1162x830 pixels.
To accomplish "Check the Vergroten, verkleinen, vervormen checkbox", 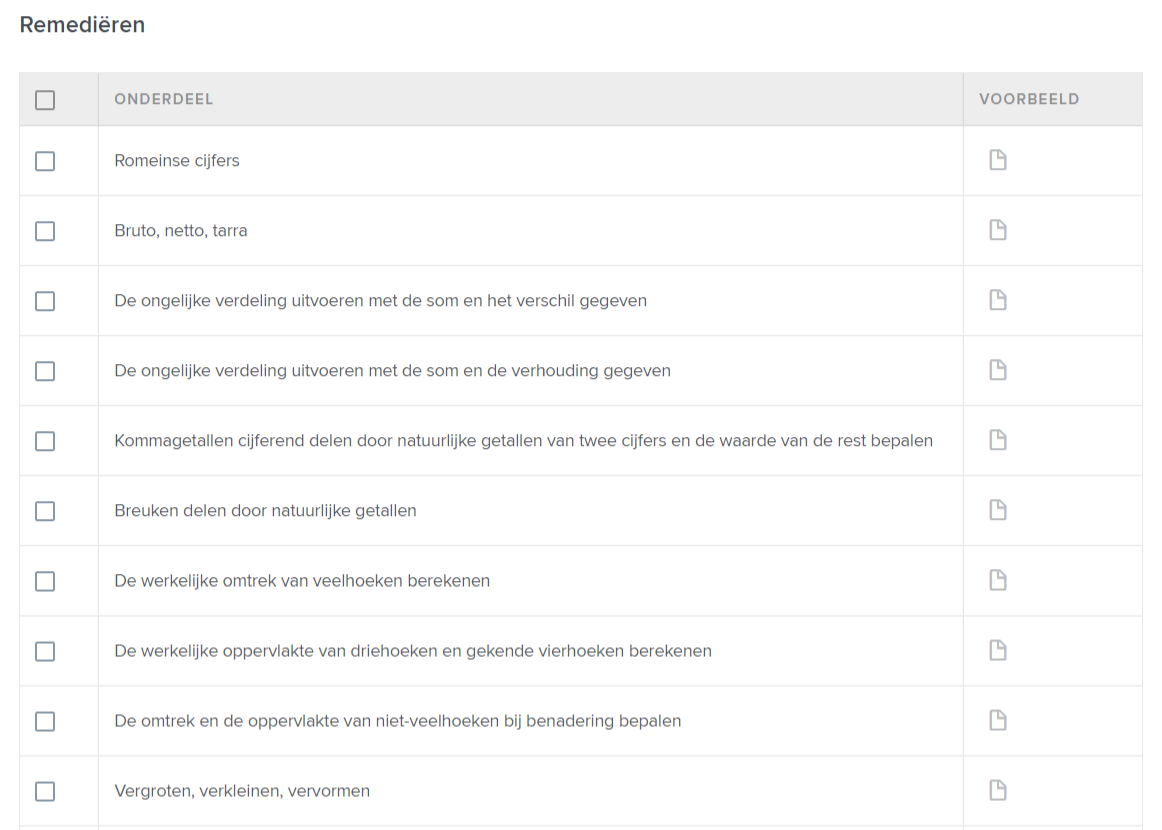I will tap(45, 791).
